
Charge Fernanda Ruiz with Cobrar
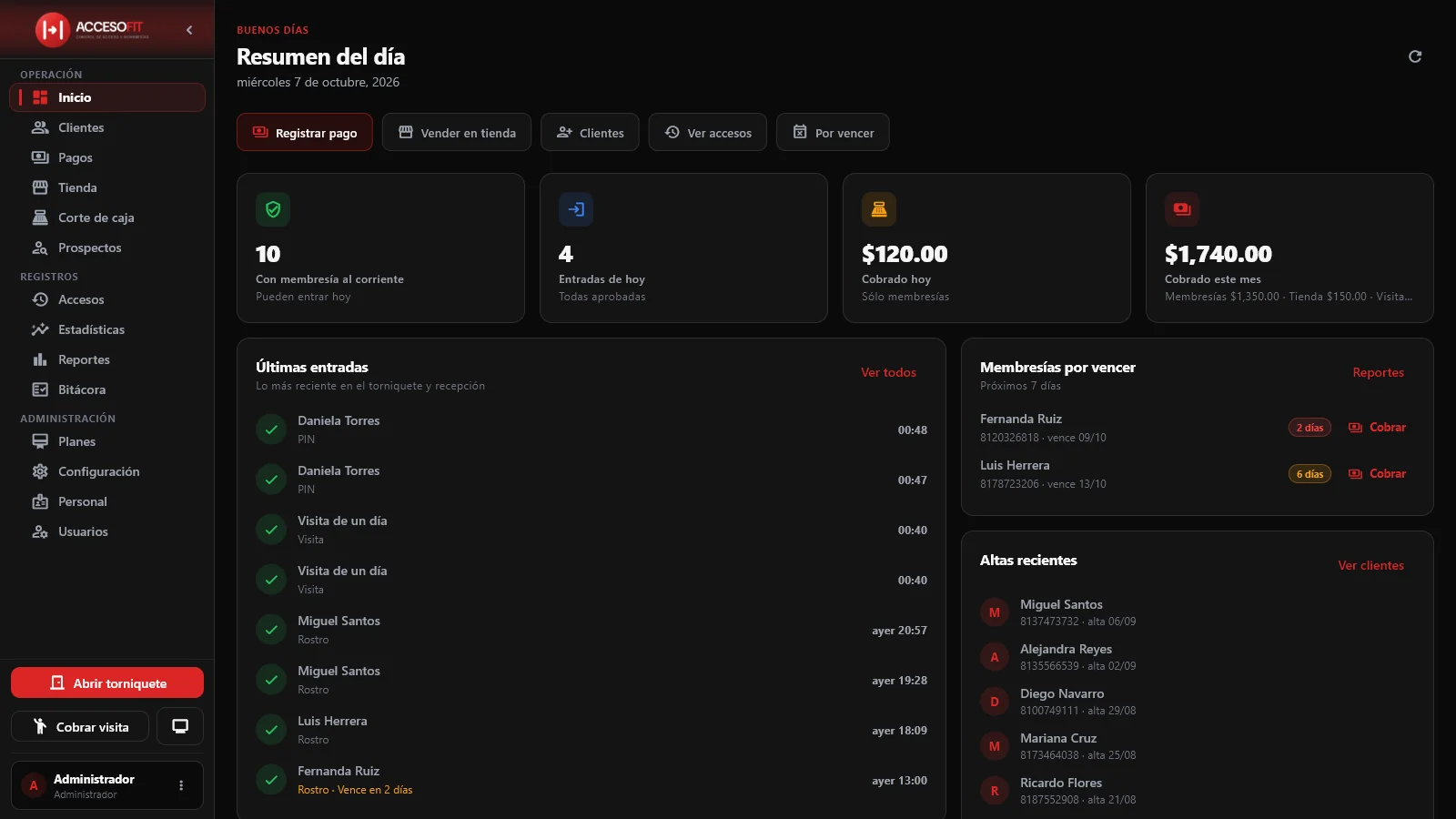1377,427
